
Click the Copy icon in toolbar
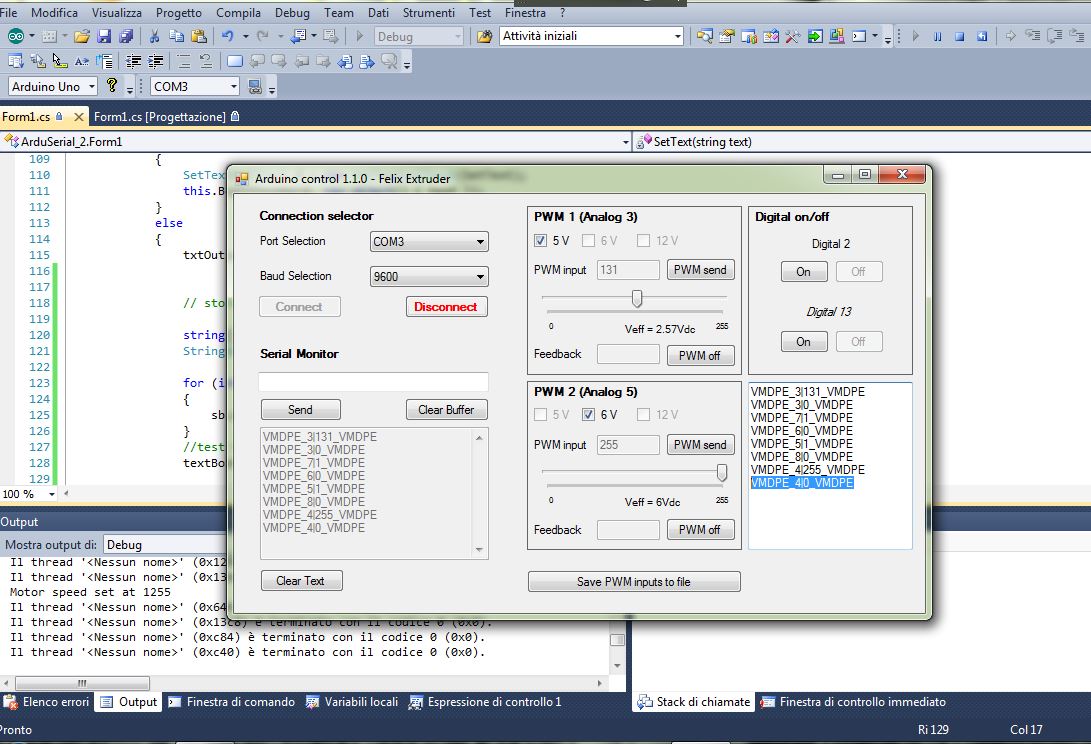pyautogui.click(x=177, y=36)
